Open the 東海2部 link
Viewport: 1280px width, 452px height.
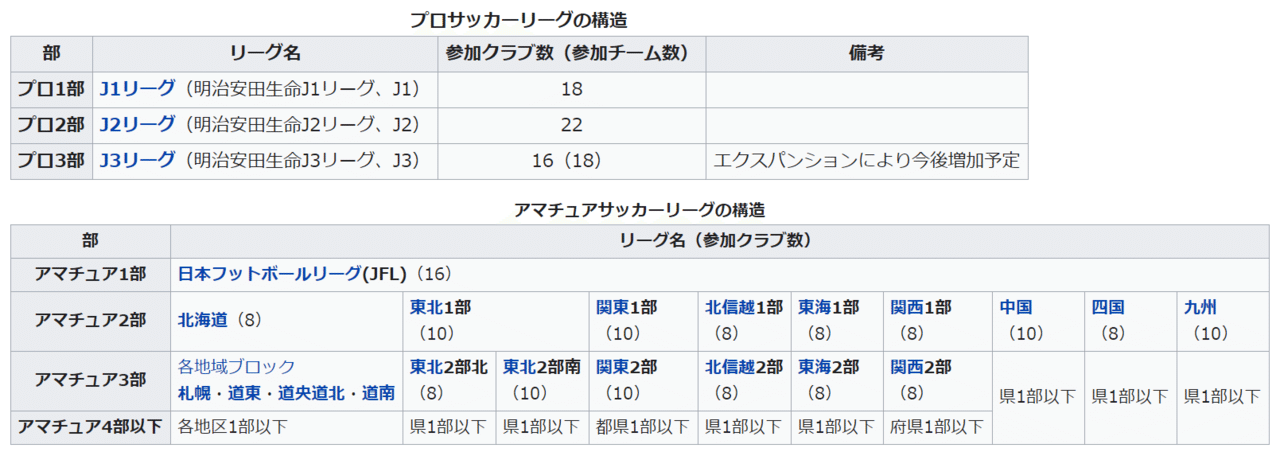[x=828, y=367]
